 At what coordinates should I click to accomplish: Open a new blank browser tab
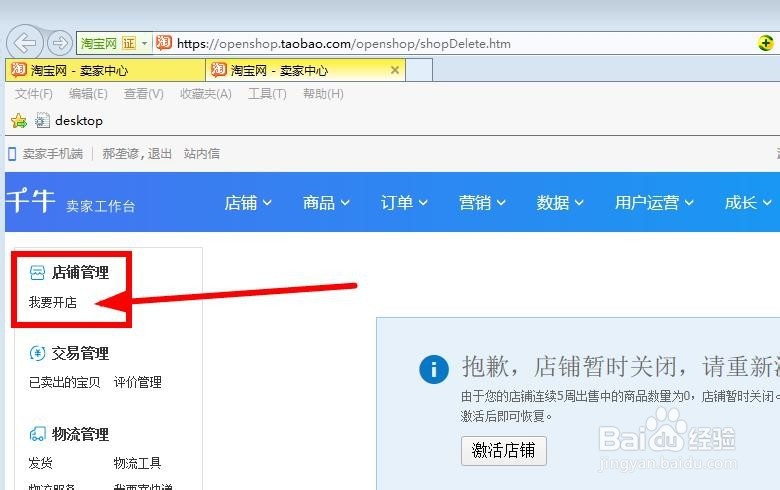[419, 70]
